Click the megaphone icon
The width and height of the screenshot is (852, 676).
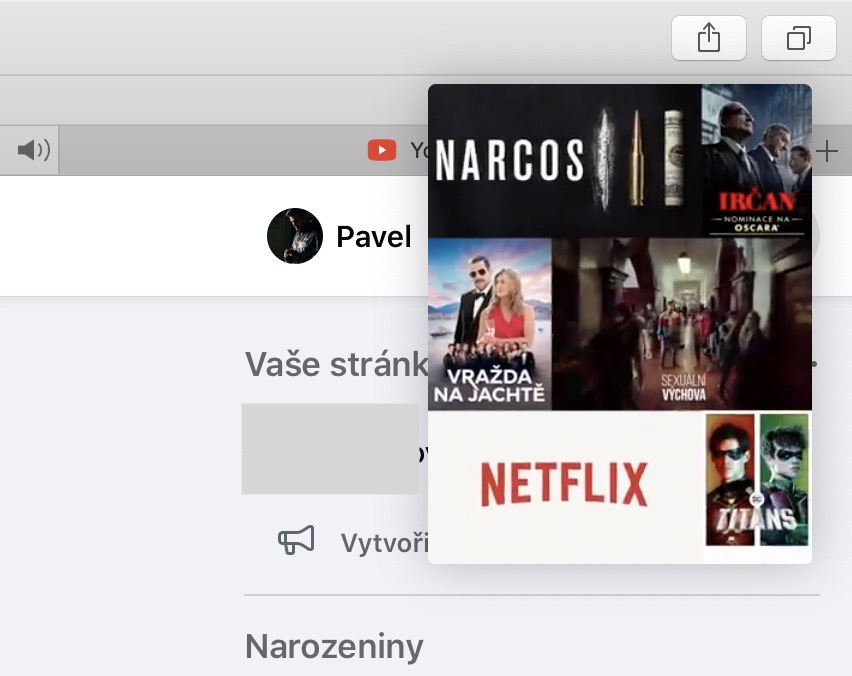pos(296,540)
